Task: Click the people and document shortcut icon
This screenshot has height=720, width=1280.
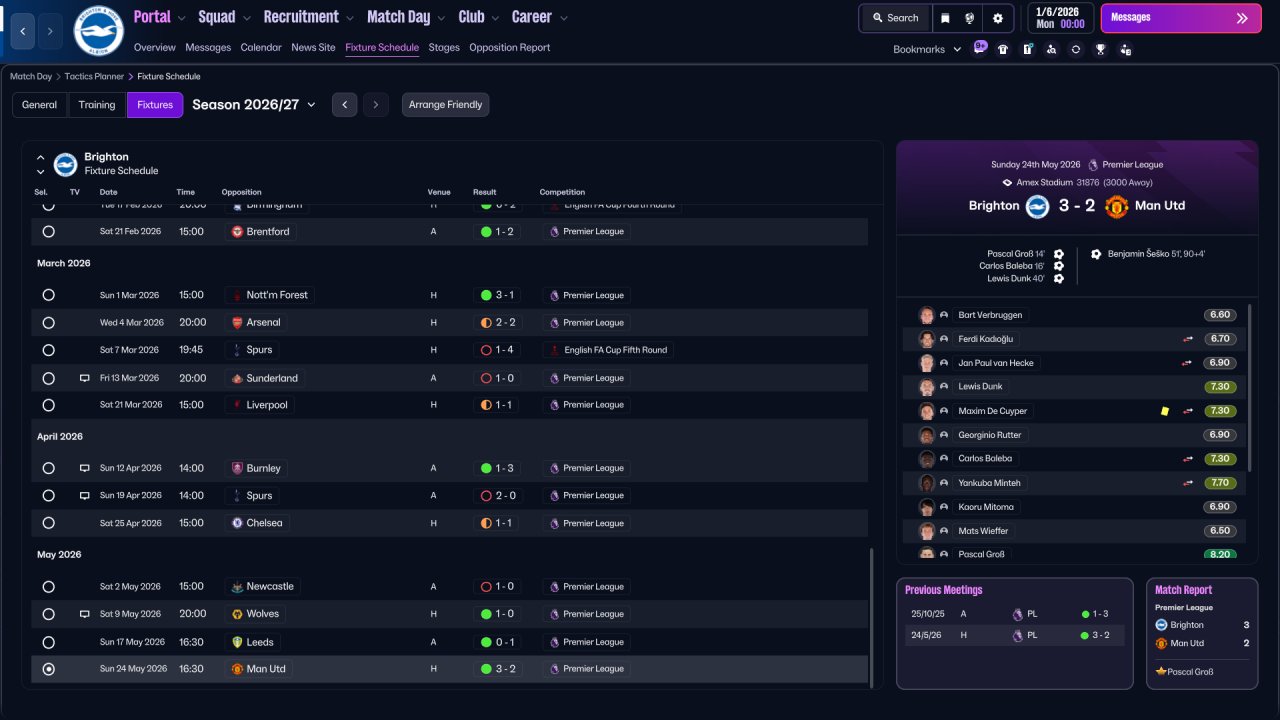Action: (x=1125, y=49)
